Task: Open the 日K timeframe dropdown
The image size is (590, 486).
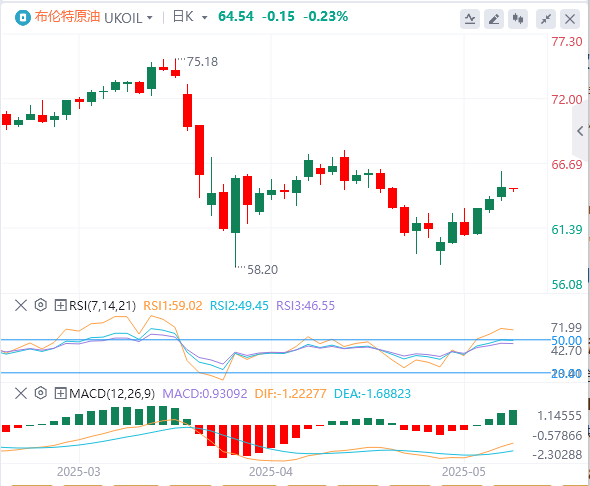Action: click(190, 17)
